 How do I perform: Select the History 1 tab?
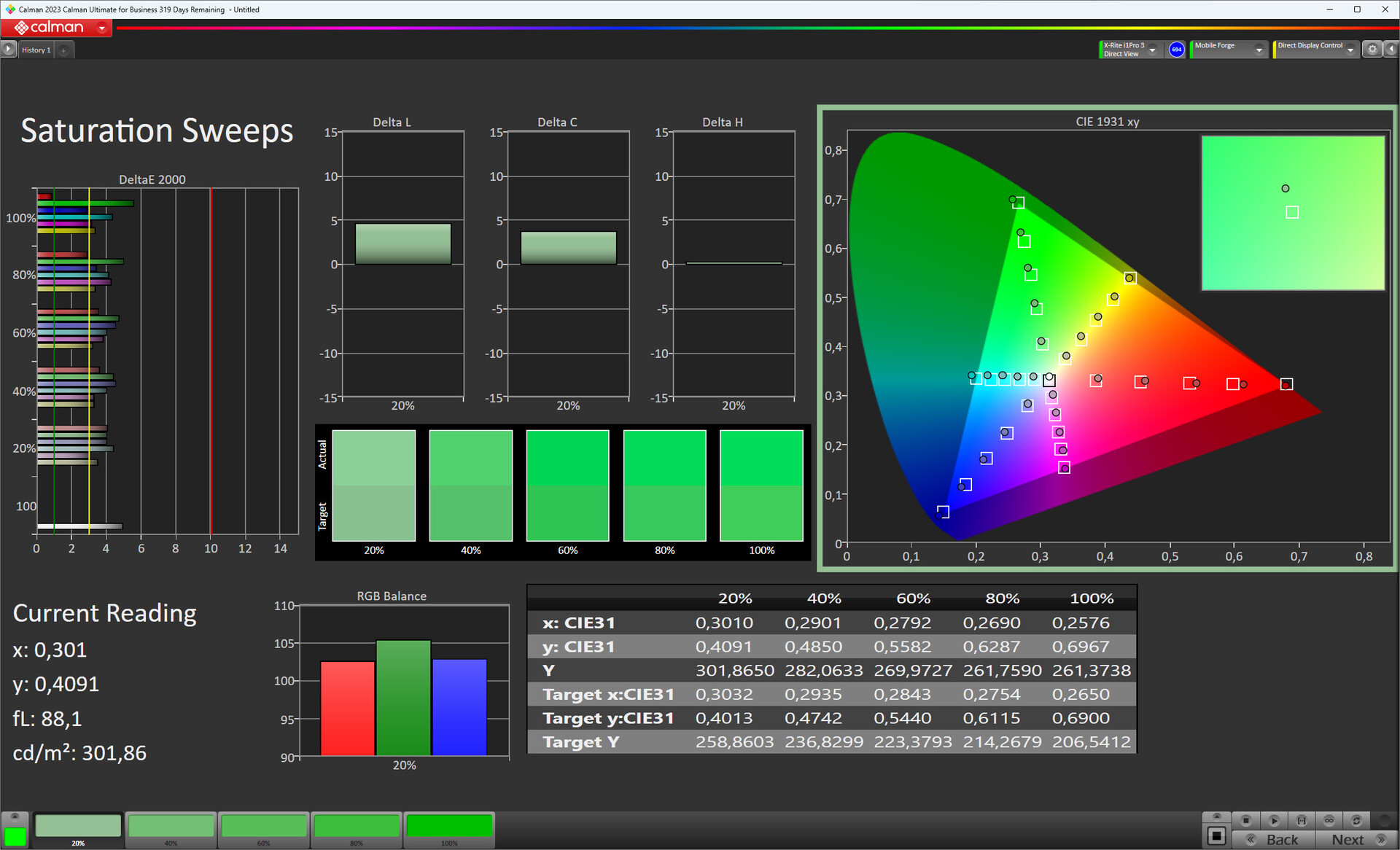pos(36,50)
